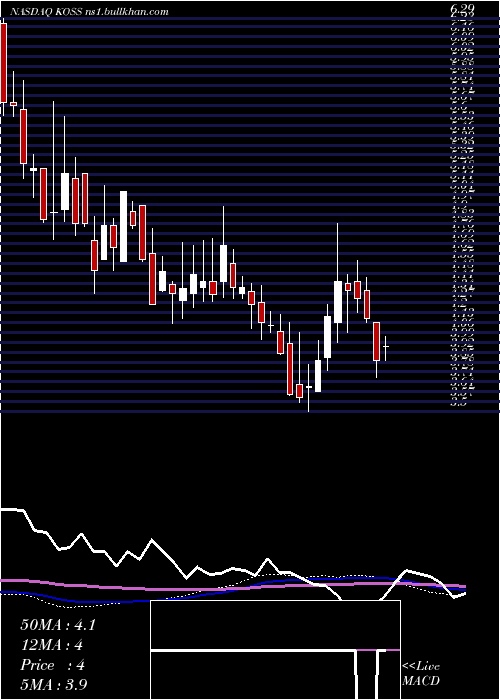Click the 6.29 top price label
The height and width of the screenshot is (700, 500).
coord(462,8)
